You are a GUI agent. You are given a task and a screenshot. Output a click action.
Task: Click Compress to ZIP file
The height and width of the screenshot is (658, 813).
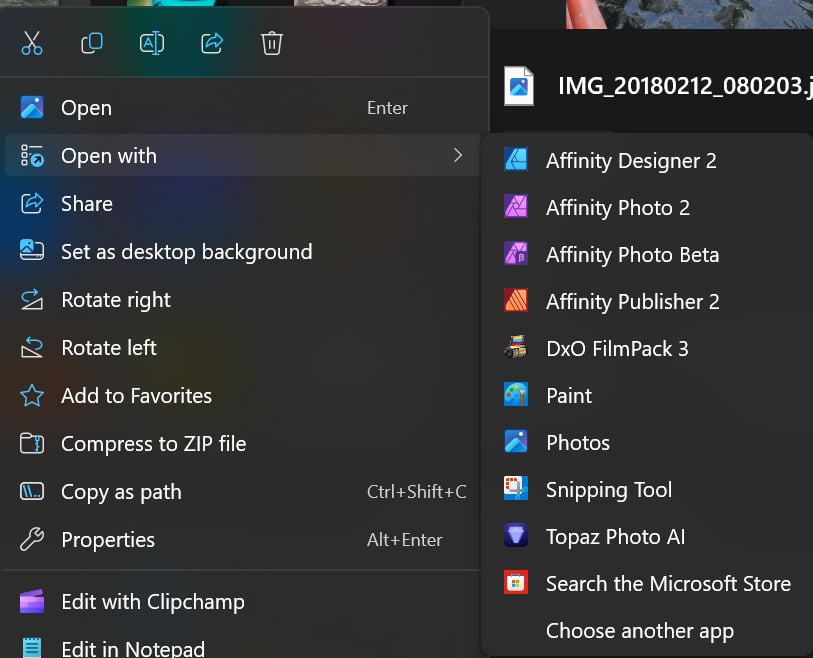153,444
